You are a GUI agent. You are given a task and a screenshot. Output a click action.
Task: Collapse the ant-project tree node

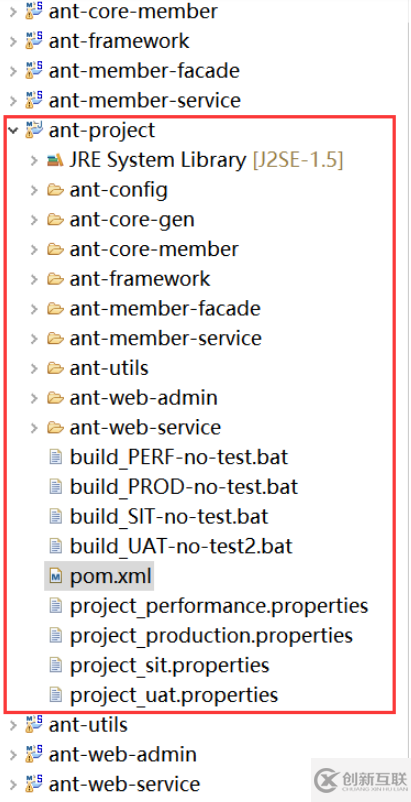pos(13,130)
